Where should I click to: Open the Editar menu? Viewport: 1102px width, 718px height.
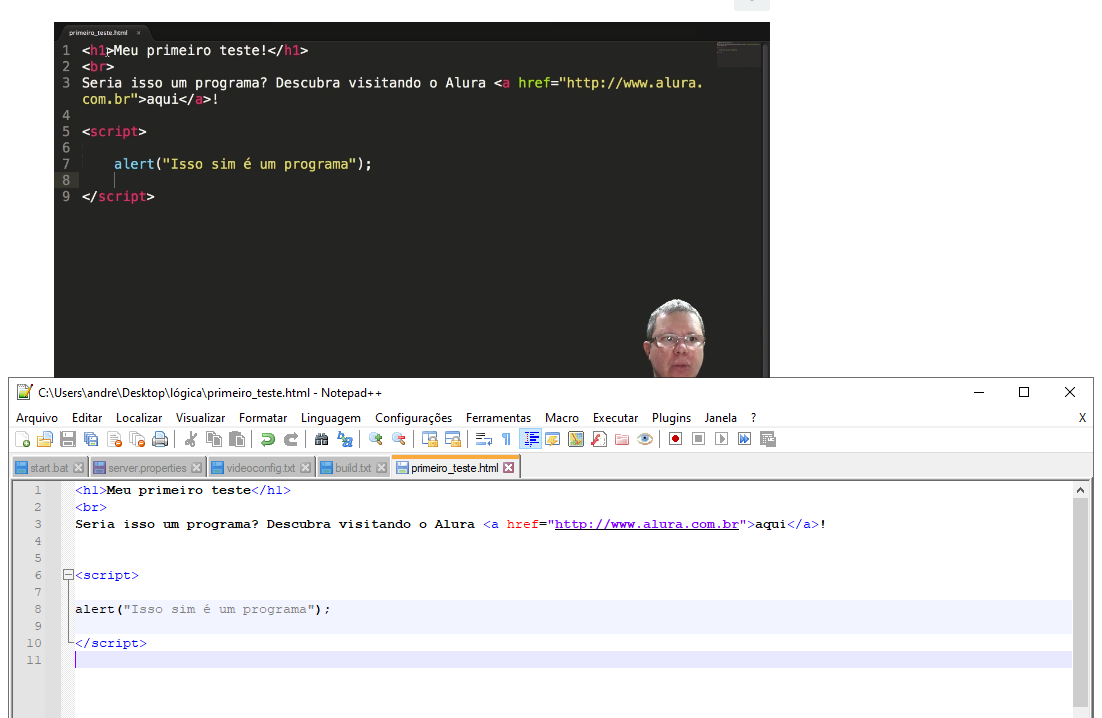[x=87, y=418]
